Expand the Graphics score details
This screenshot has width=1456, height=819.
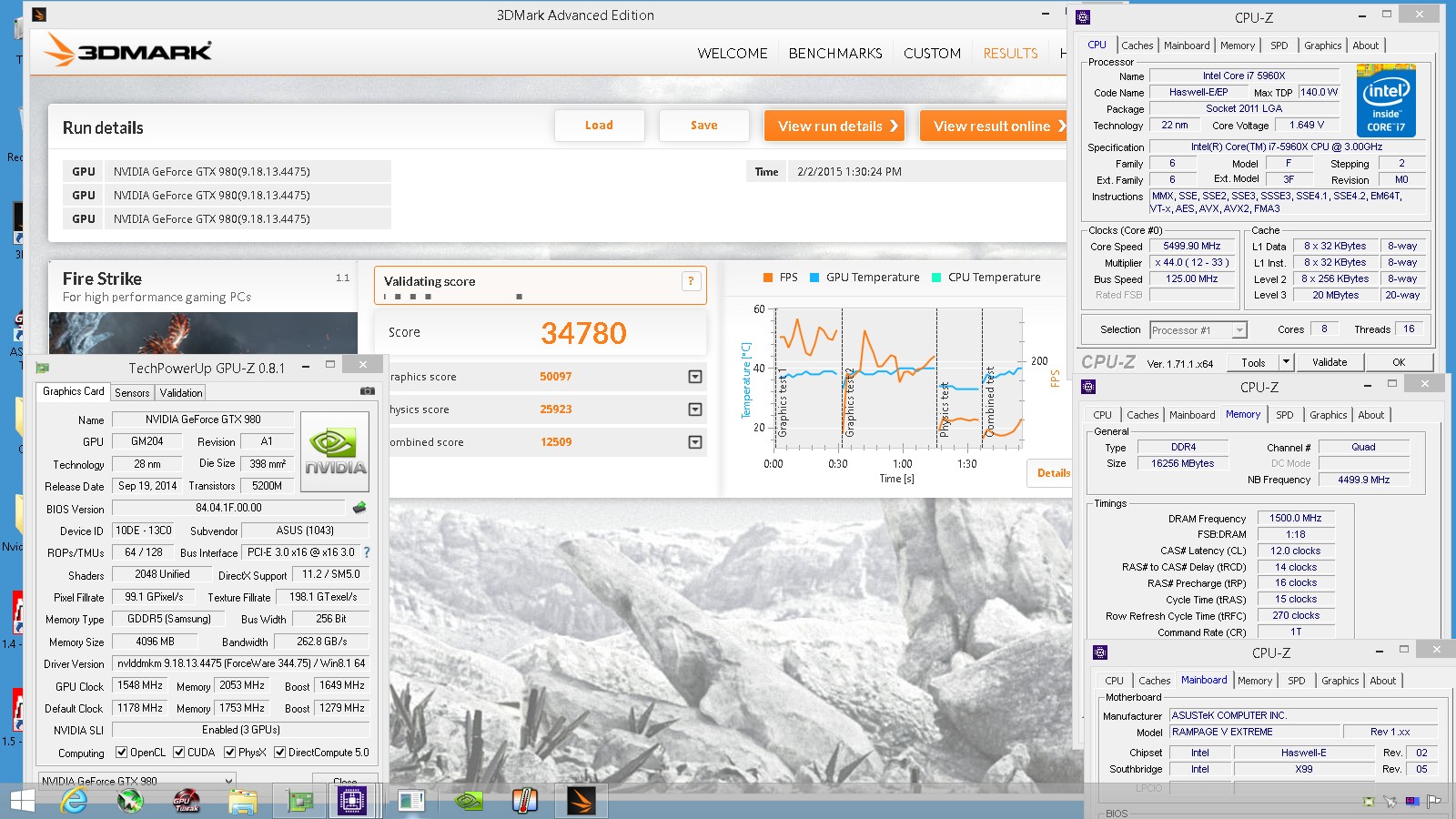[x=695, y=377]
